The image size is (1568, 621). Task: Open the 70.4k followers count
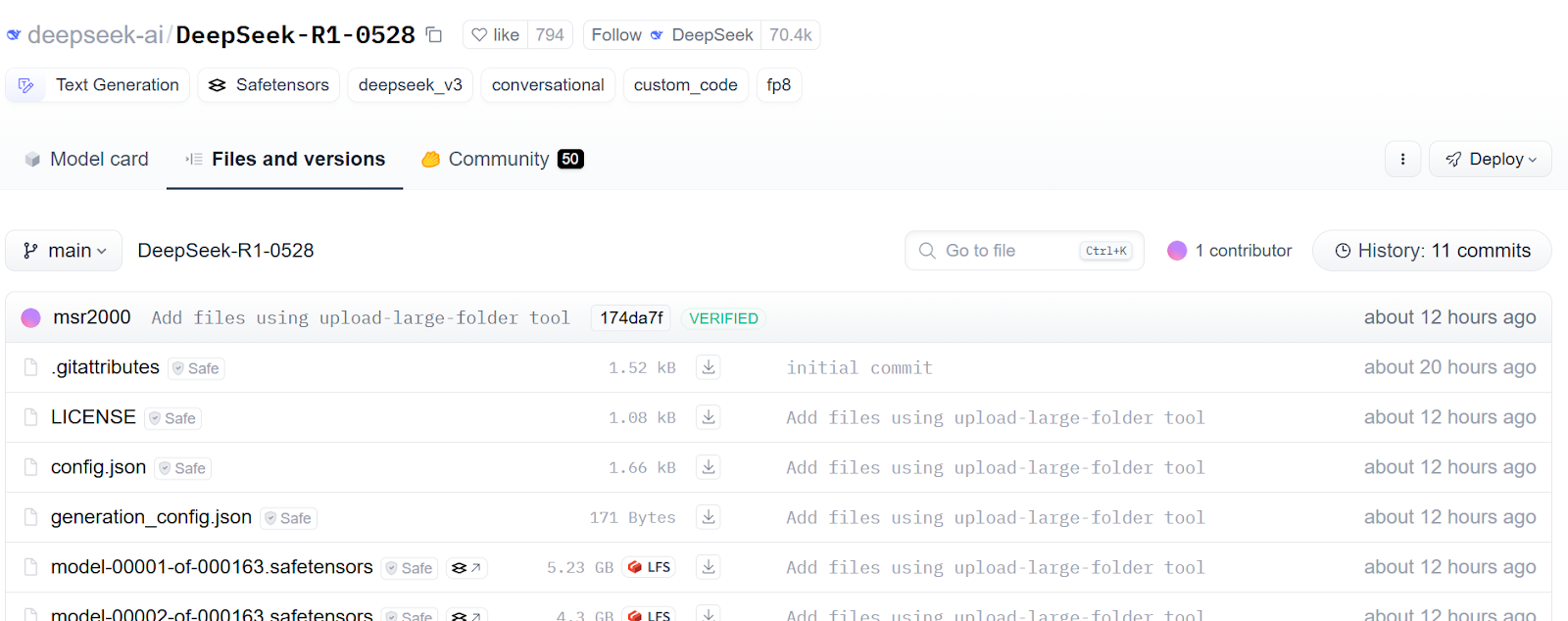coord(790,35)
